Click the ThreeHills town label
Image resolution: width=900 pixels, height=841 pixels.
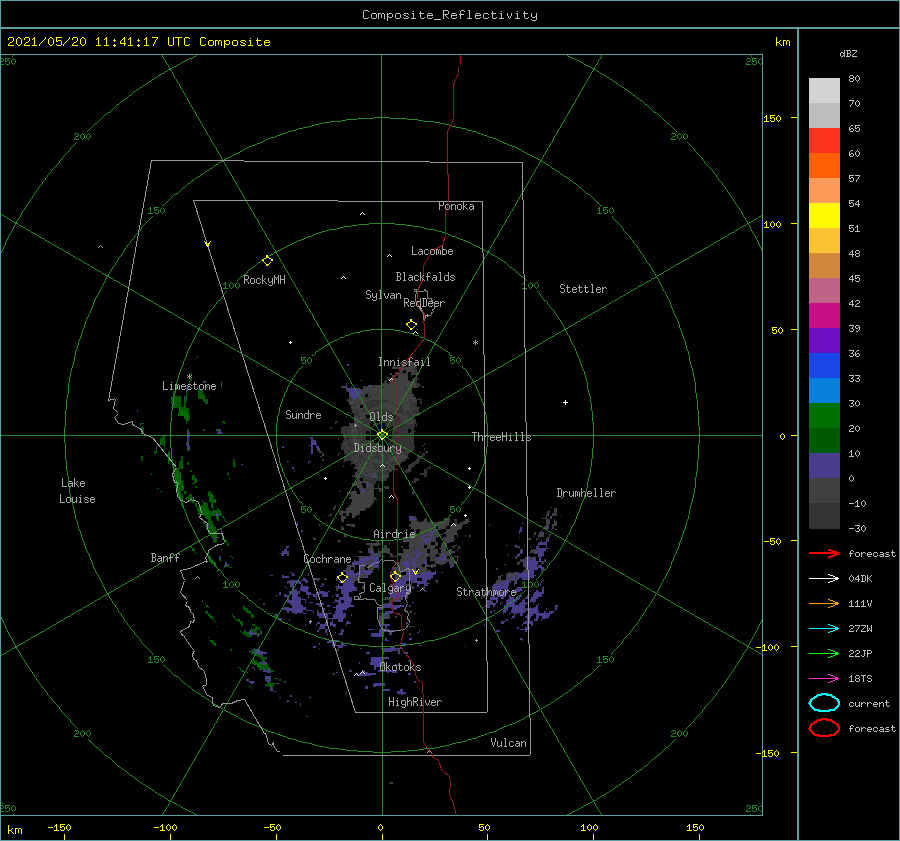pos(501,437)
